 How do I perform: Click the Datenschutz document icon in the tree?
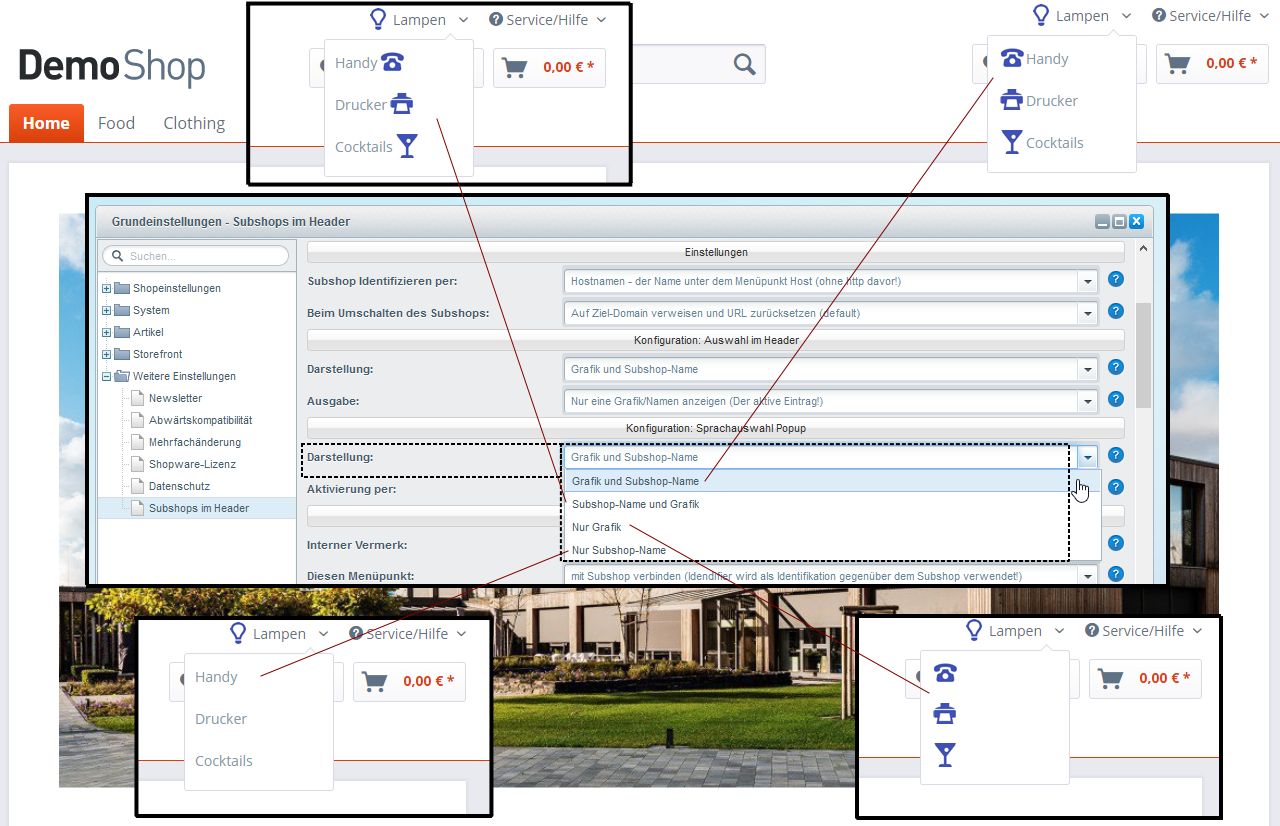[139, 486]
